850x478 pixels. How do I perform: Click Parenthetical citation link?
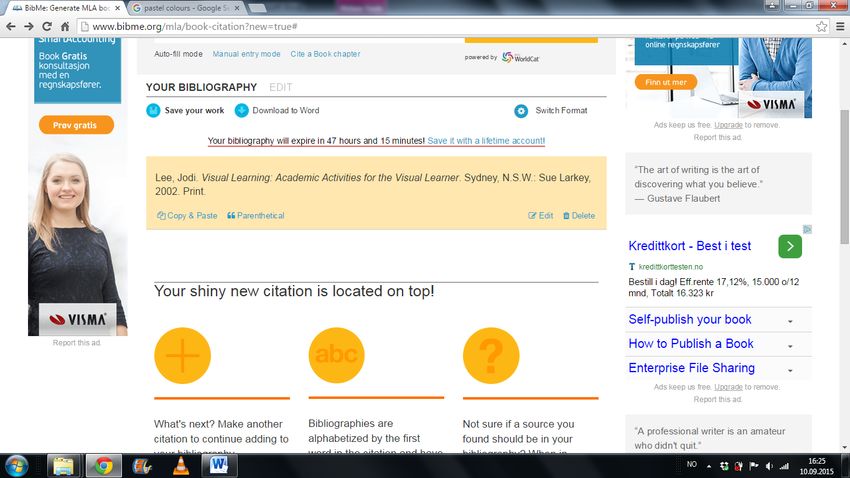point(256,216)
